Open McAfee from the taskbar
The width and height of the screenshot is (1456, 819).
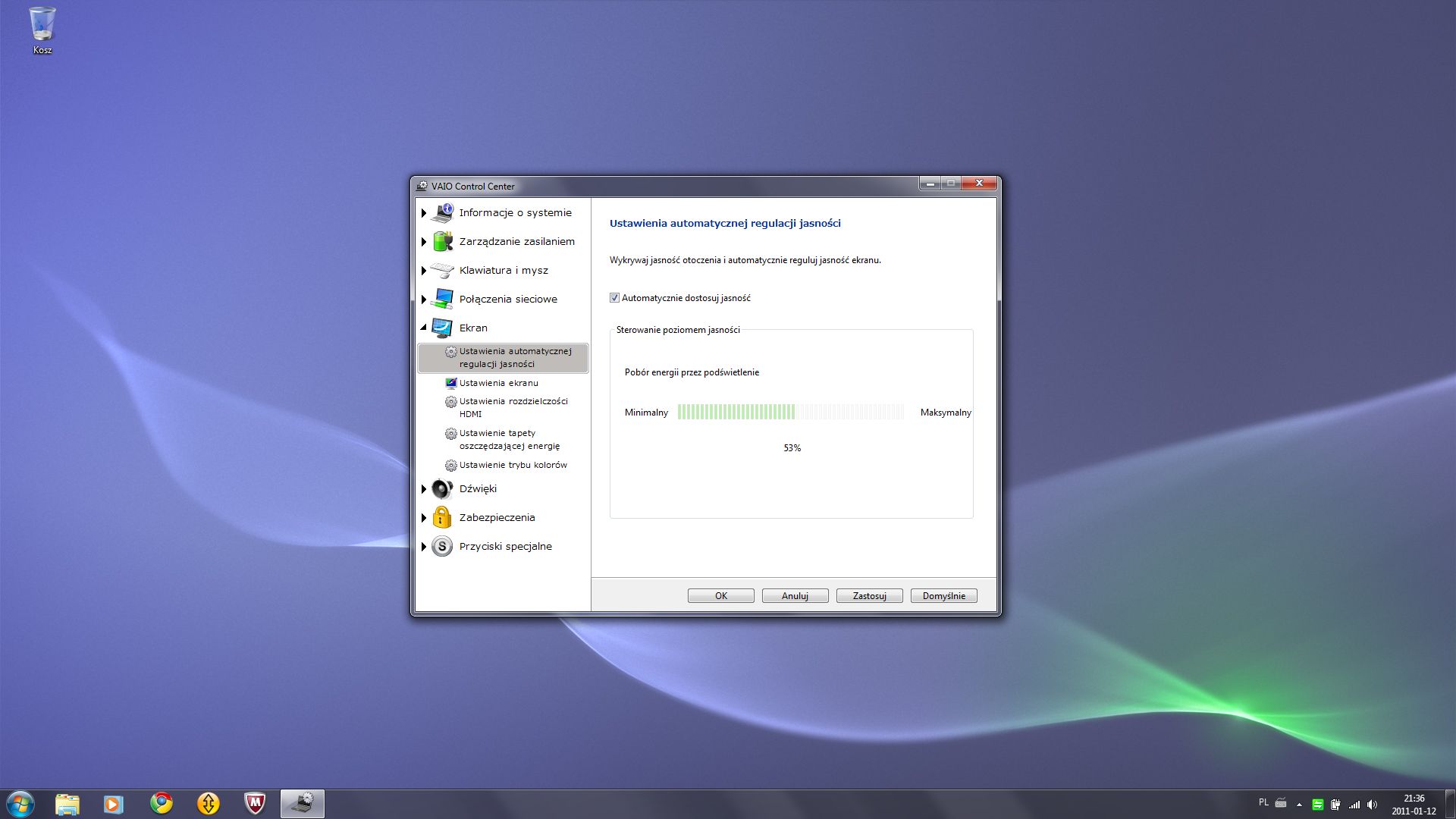(x=256, y=804)
